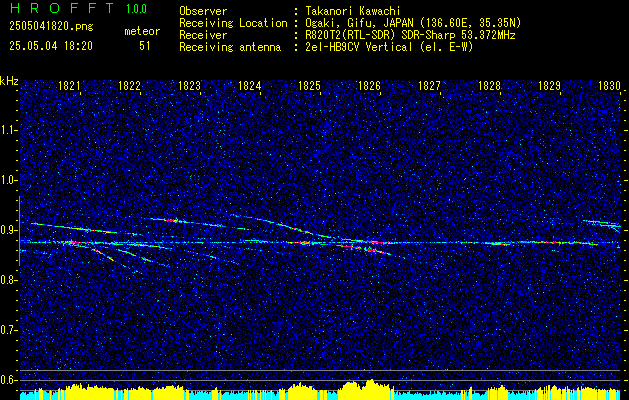629x400 pixels.
Task: Click the 1.1 kHz axis label
Action: pos(9,130)
